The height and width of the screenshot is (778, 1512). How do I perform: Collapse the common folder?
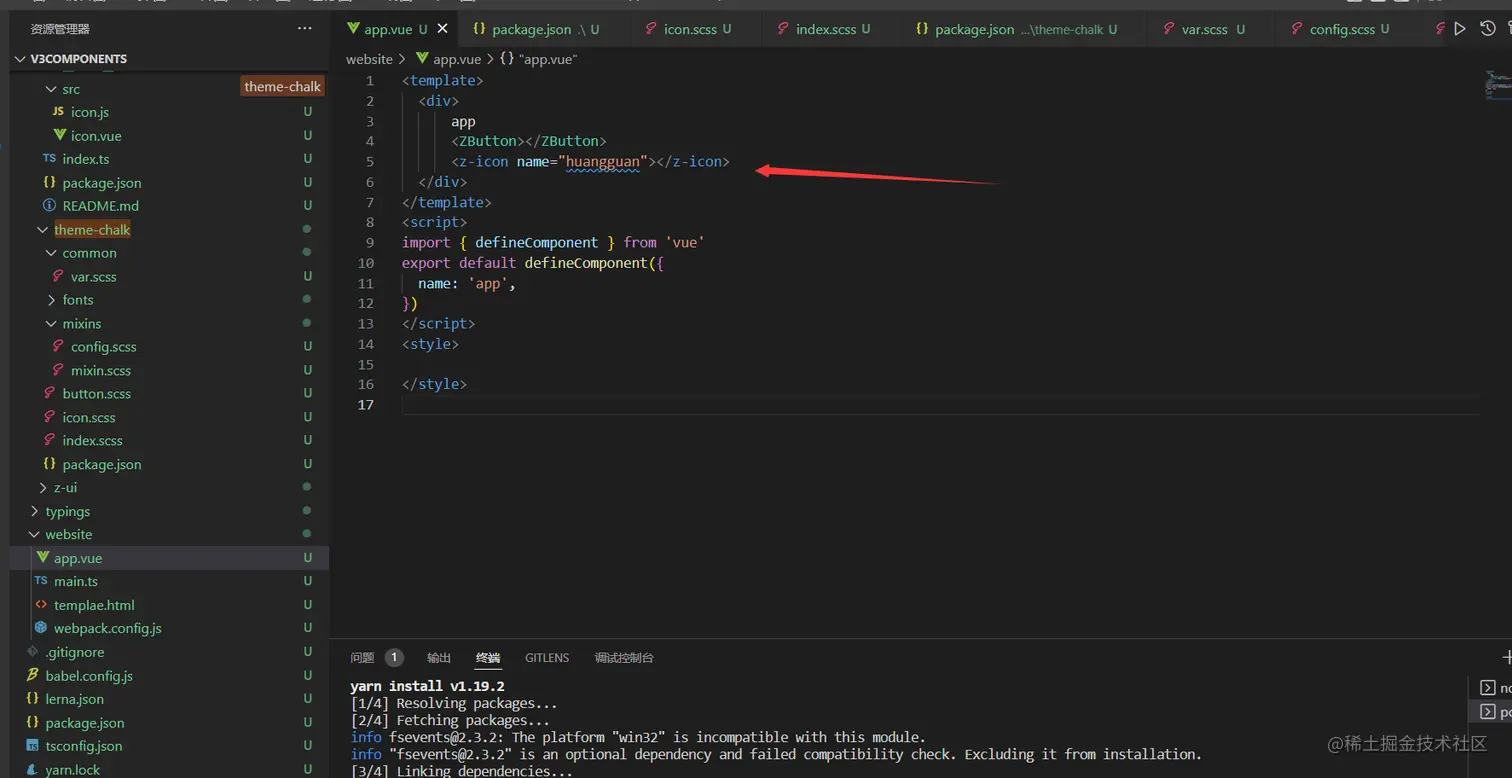52,253
